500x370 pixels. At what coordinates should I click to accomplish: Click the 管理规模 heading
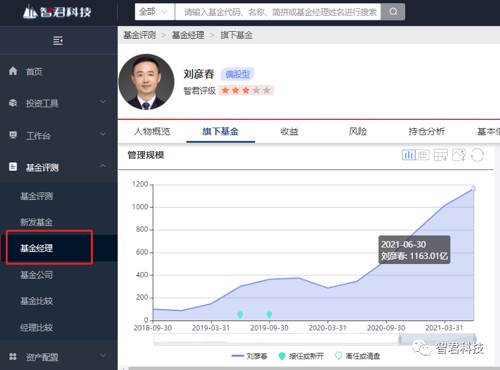pos(146,155)
